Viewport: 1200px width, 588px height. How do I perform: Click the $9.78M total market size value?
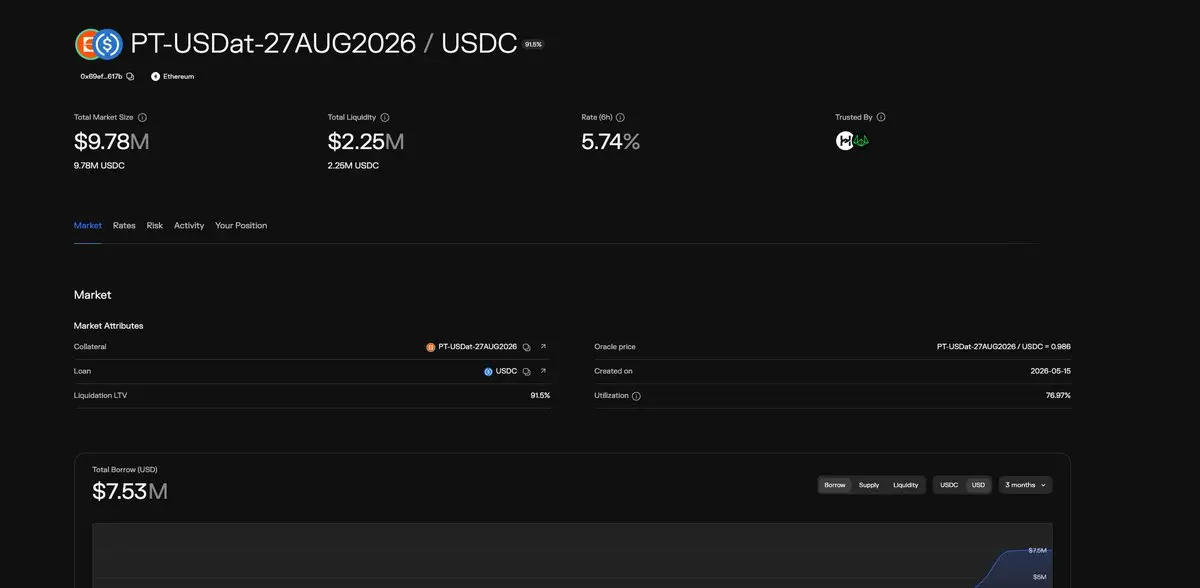tap(111, 142)
